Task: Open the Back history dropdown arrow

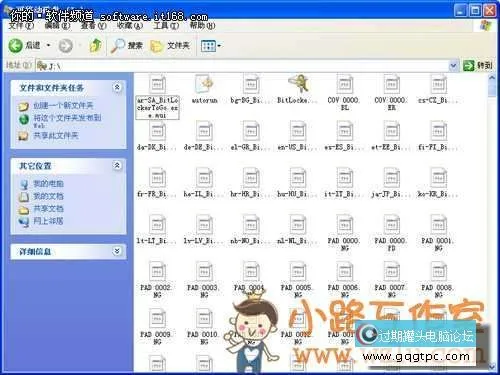Action: point(49,45)
